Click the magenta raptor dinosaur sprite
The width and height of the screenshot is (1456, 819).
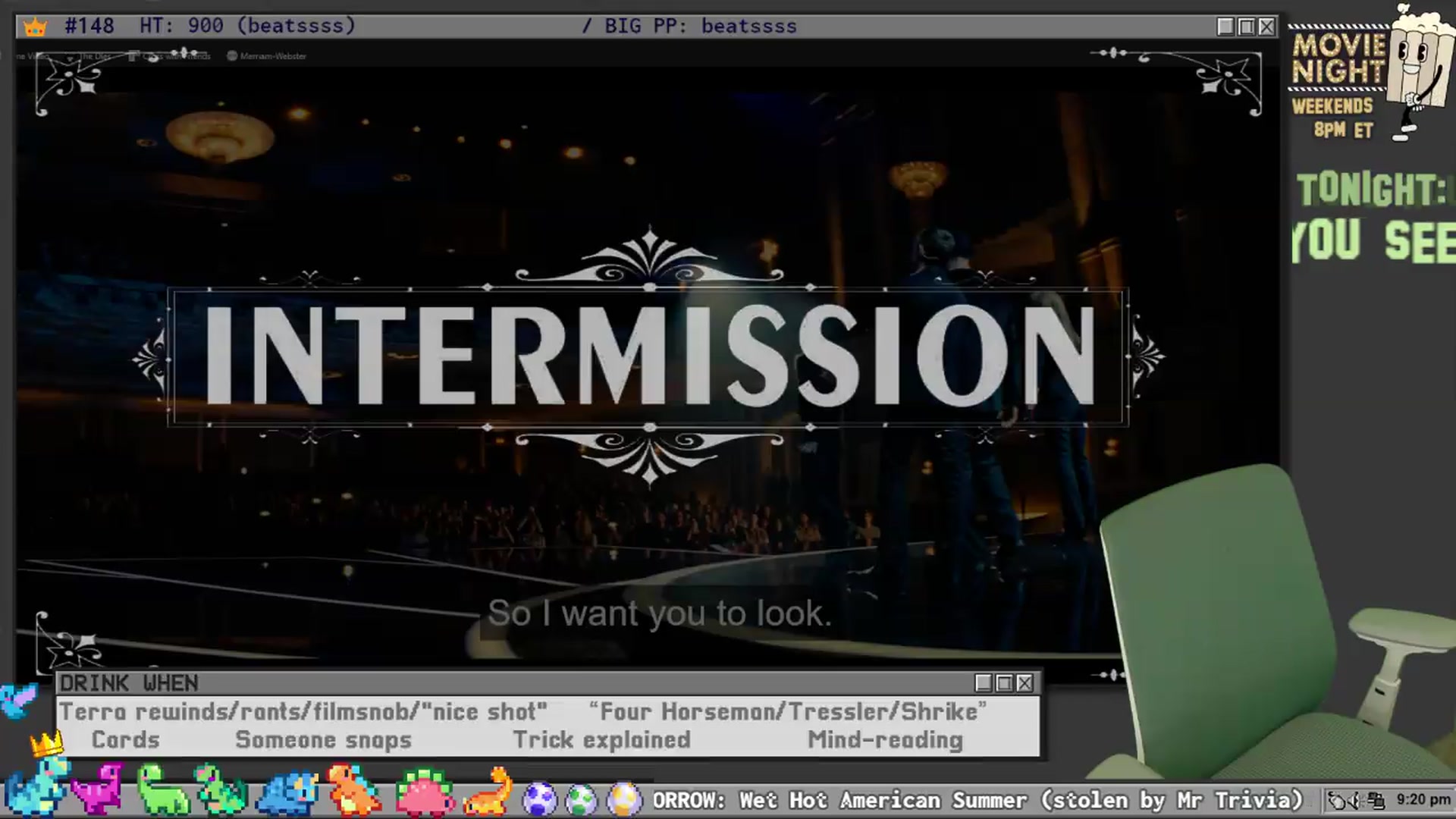coord(98,789)
